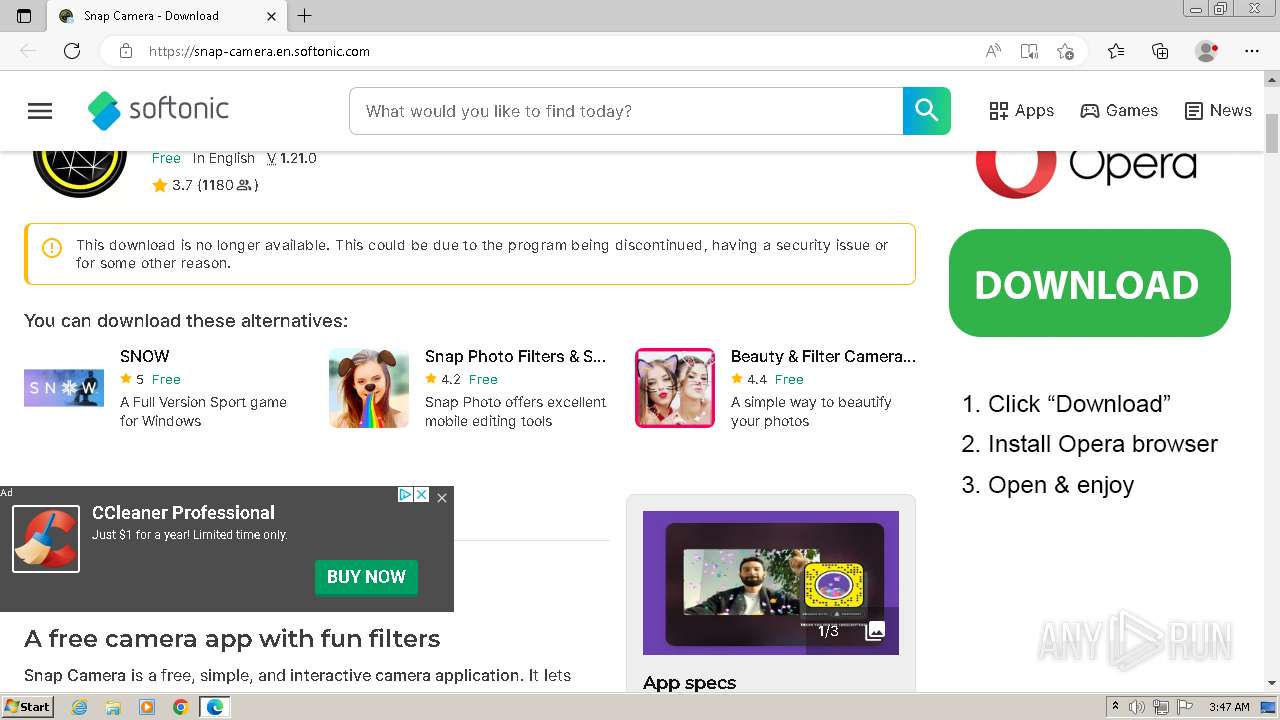
Task: Click the CCleaner logo in the ad
Action: 46,539
